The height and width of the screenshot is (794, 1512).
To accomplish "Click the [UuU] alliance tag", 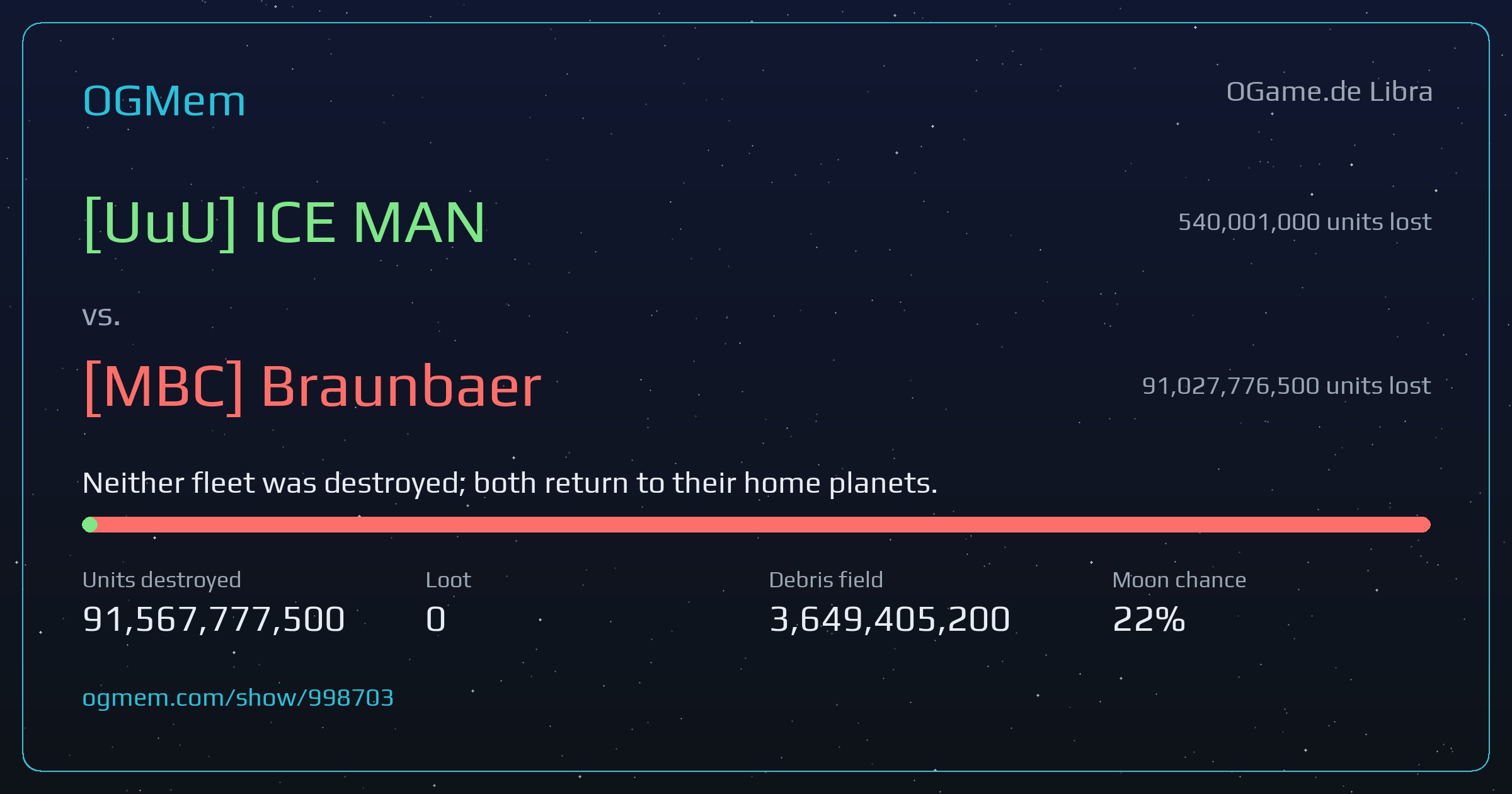I will [161, 222].
